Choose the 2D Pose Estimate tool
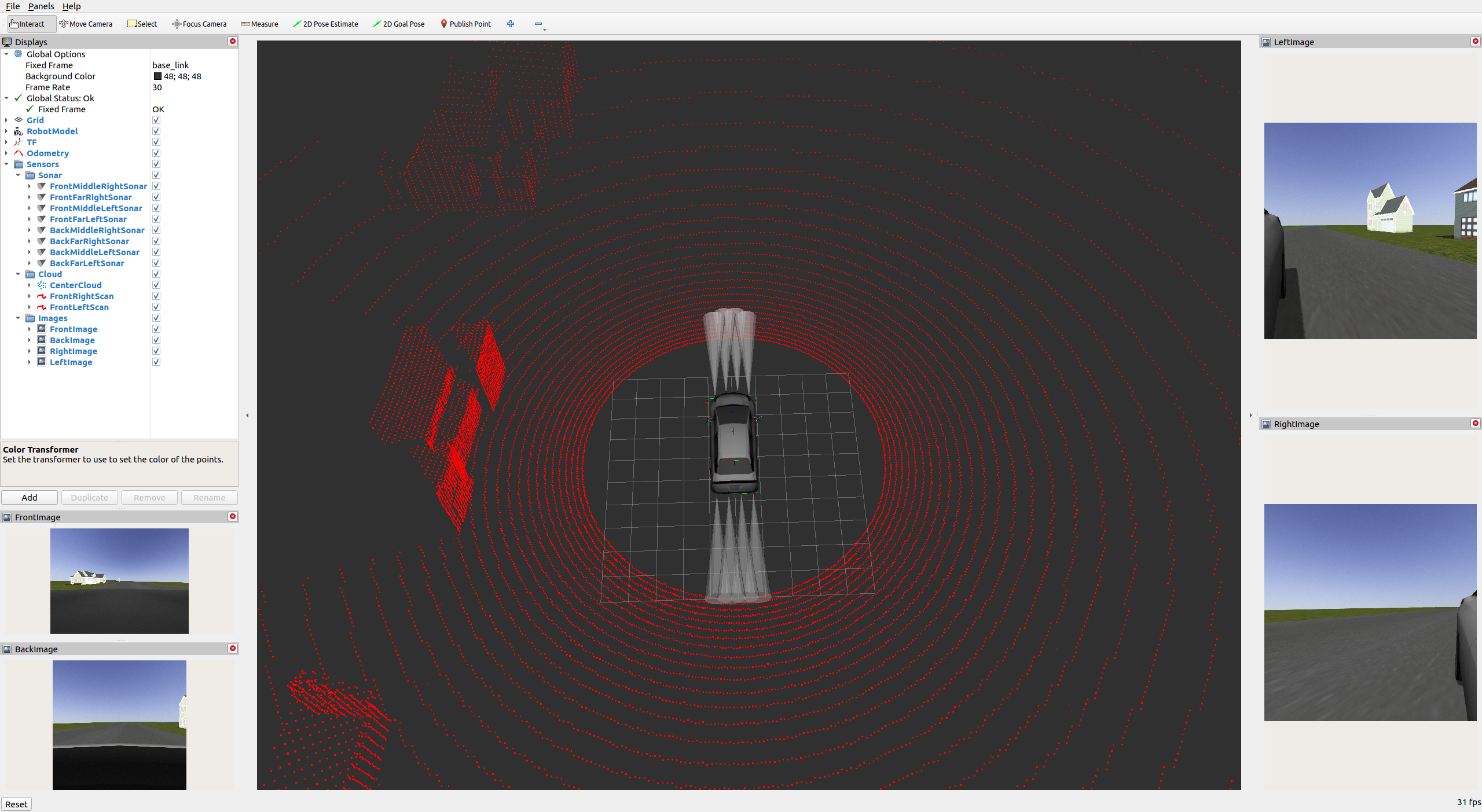Viewport: 1482px width, 812px height. click(x=325, y=24)
